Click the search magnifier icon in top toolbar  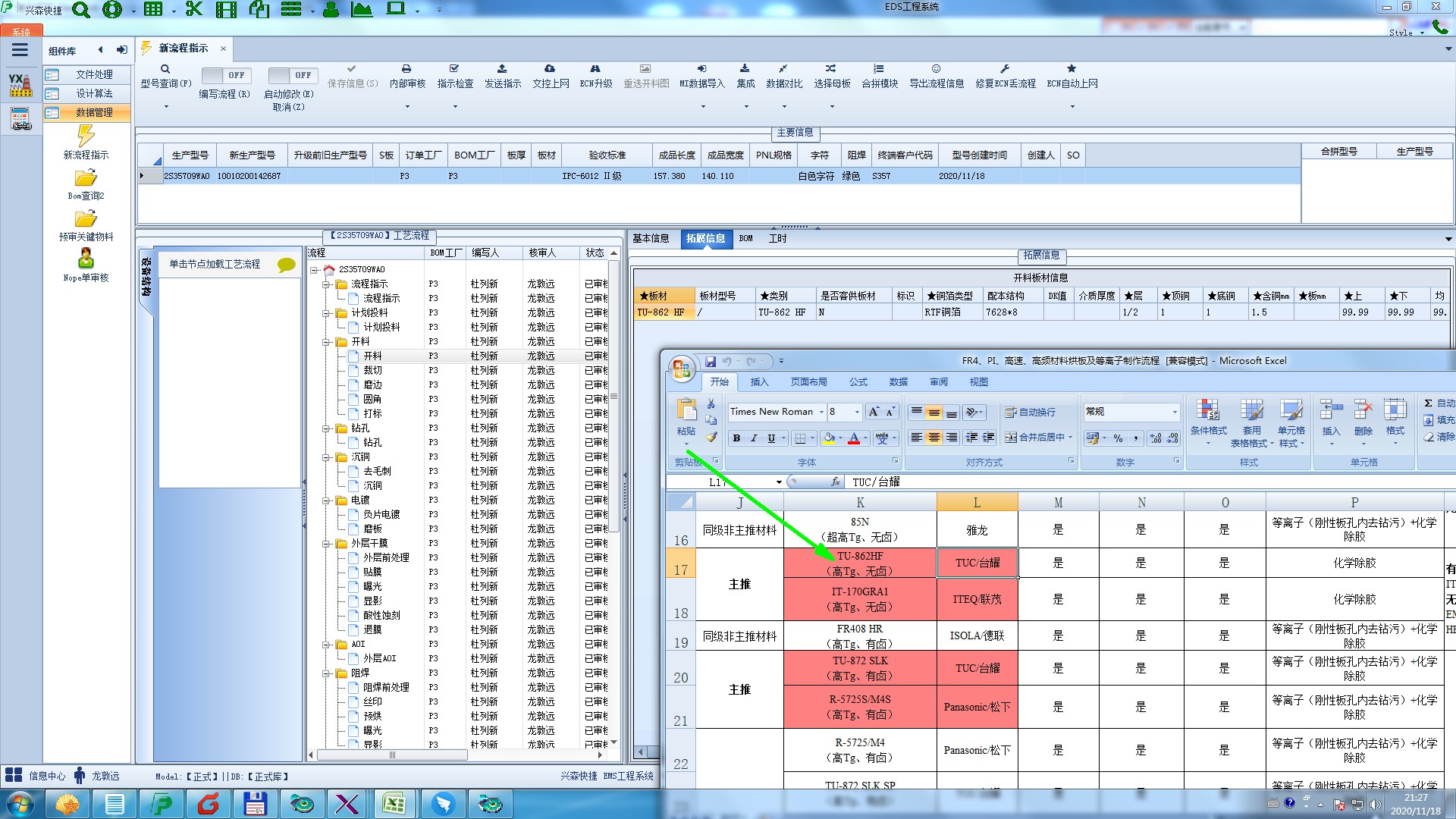80,9
